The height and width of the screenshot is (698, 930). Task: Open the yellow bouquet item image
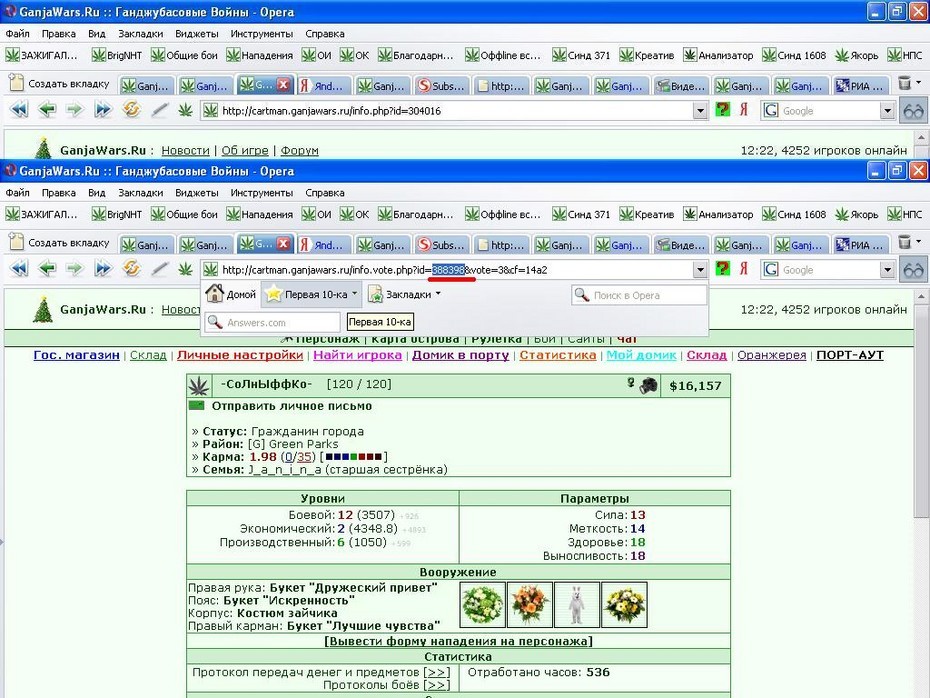624,604
